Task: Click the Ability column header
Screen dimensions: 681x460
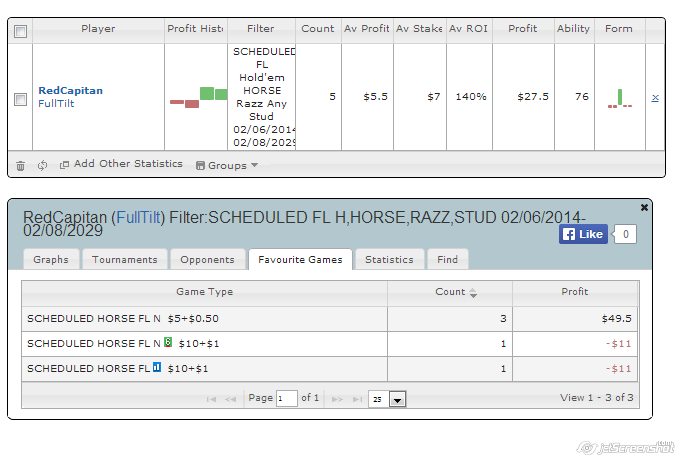Action: pyautogui.click(x=574, y=29)
